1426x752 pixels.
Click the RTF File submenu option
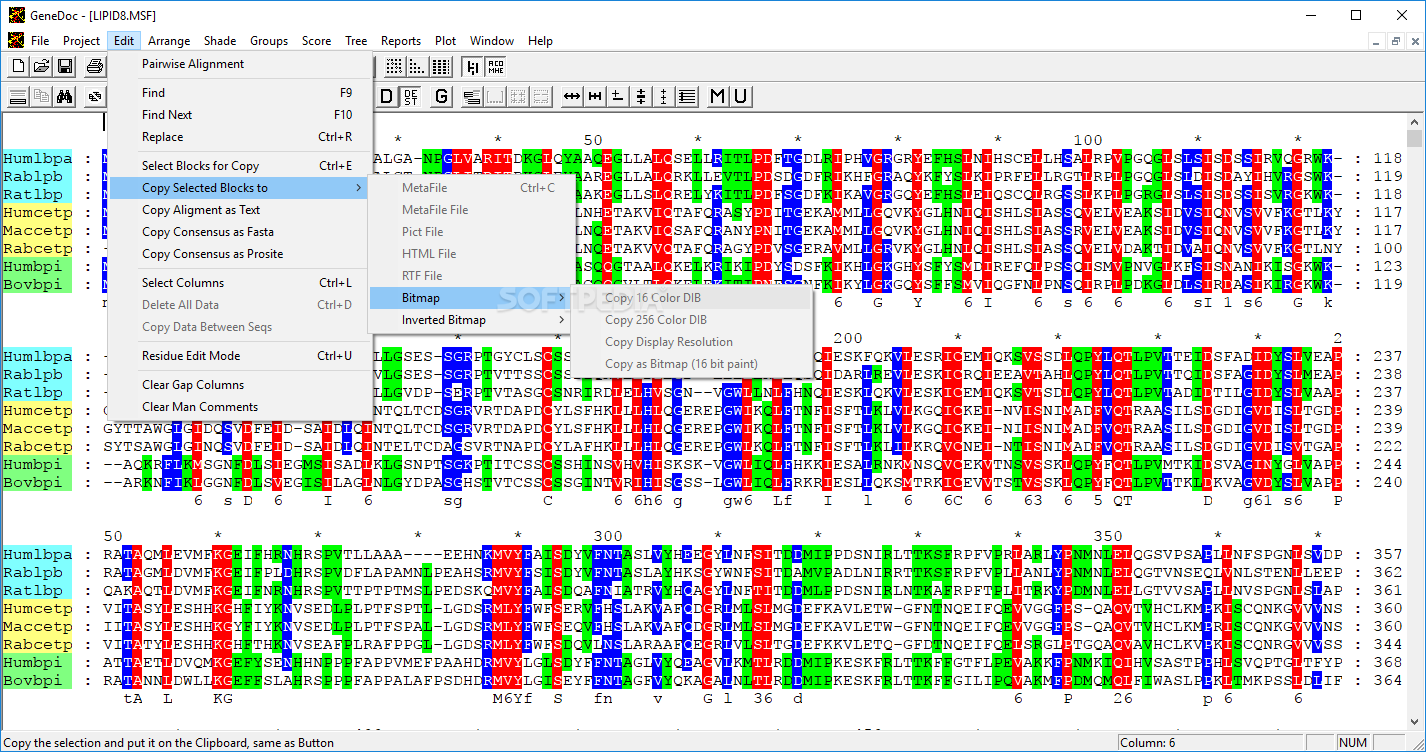pos(470,276)
